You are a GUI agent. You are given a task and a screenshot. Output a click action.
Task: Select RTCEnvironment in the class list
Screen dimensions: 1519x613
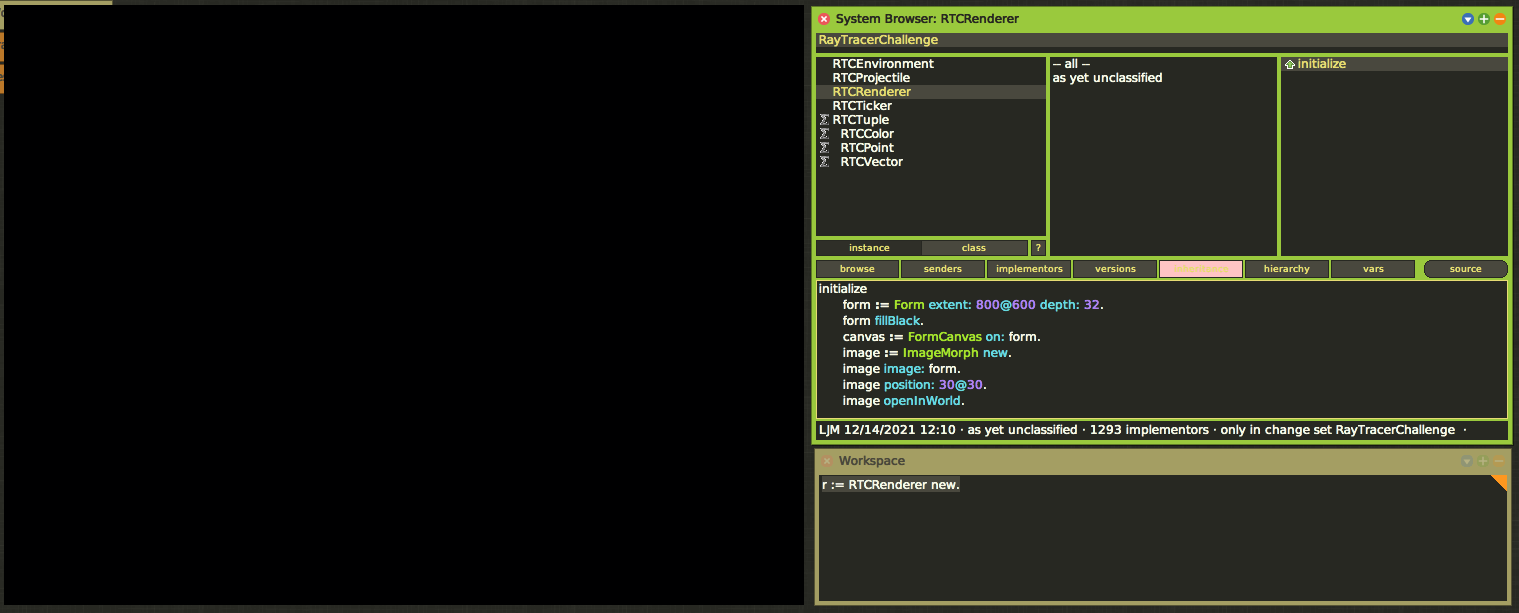click(x=931, y=64)
